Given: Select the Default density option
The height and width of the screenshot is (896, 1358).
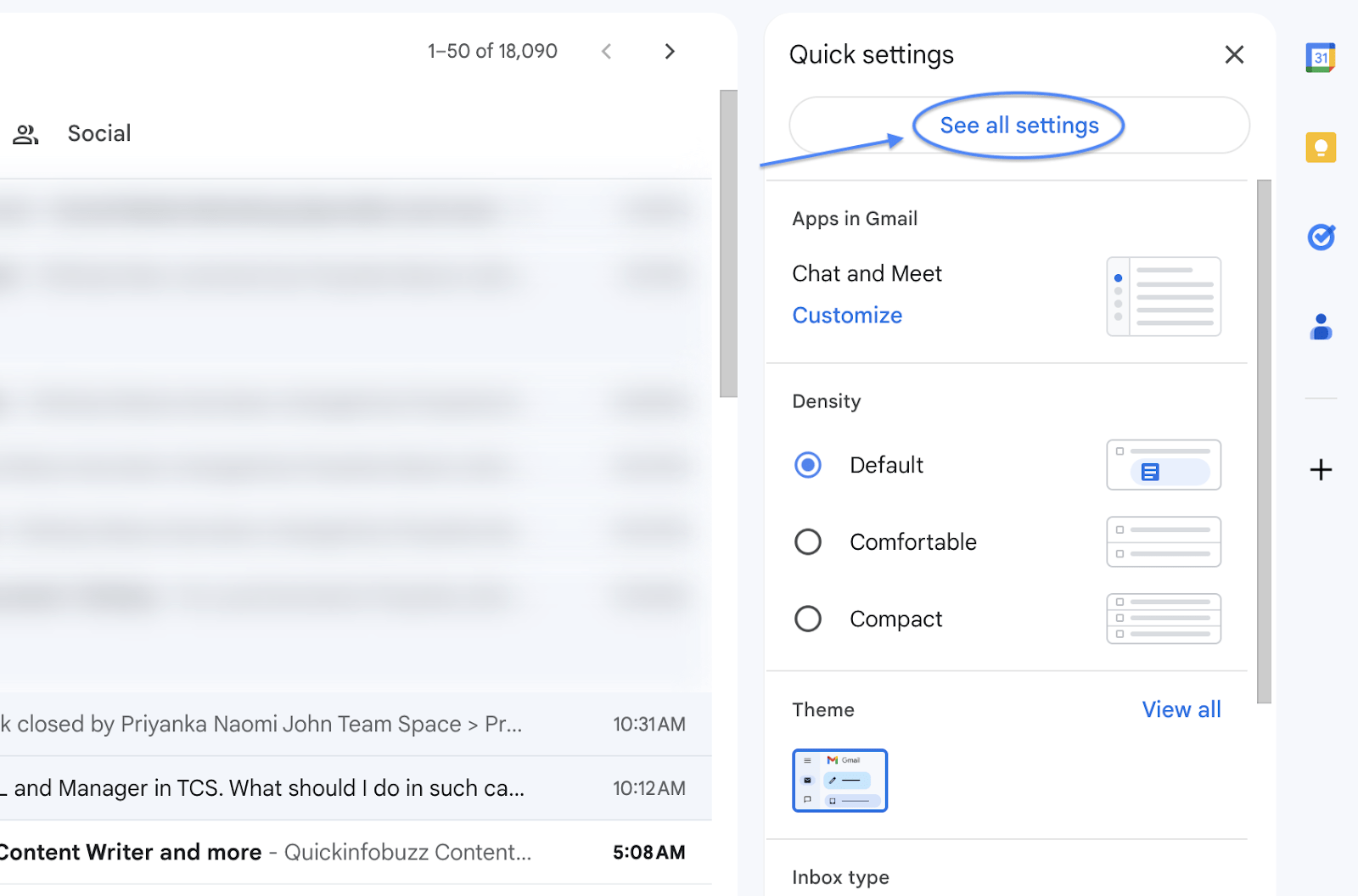Looking at the screenshot, I should tap(808, 465).
